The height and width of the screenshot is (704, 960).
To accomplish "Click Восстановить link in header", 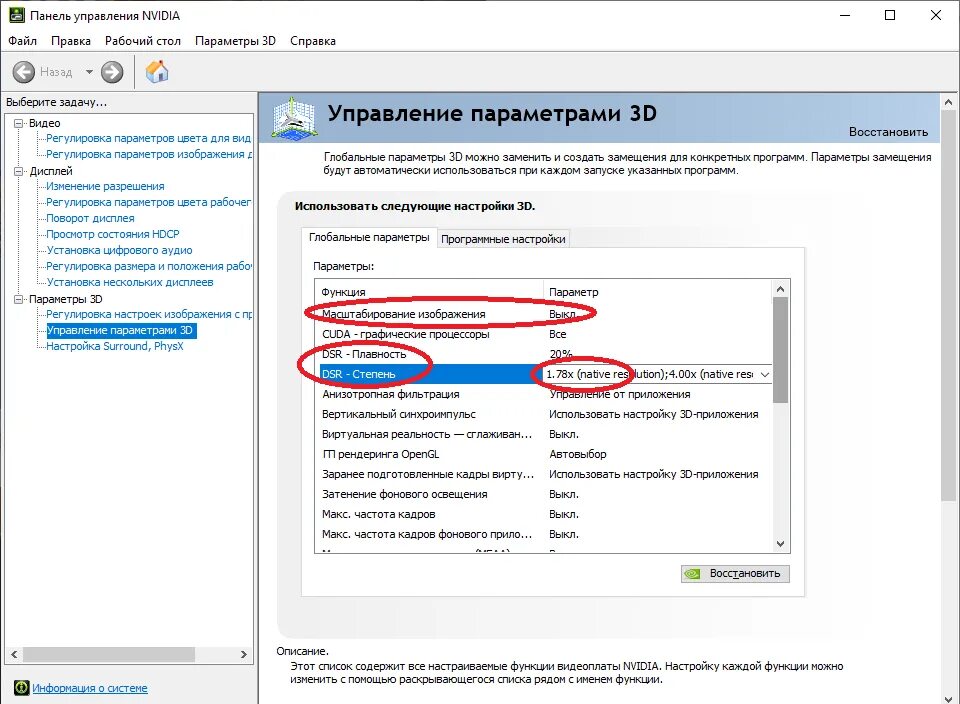I will (888, 132).
